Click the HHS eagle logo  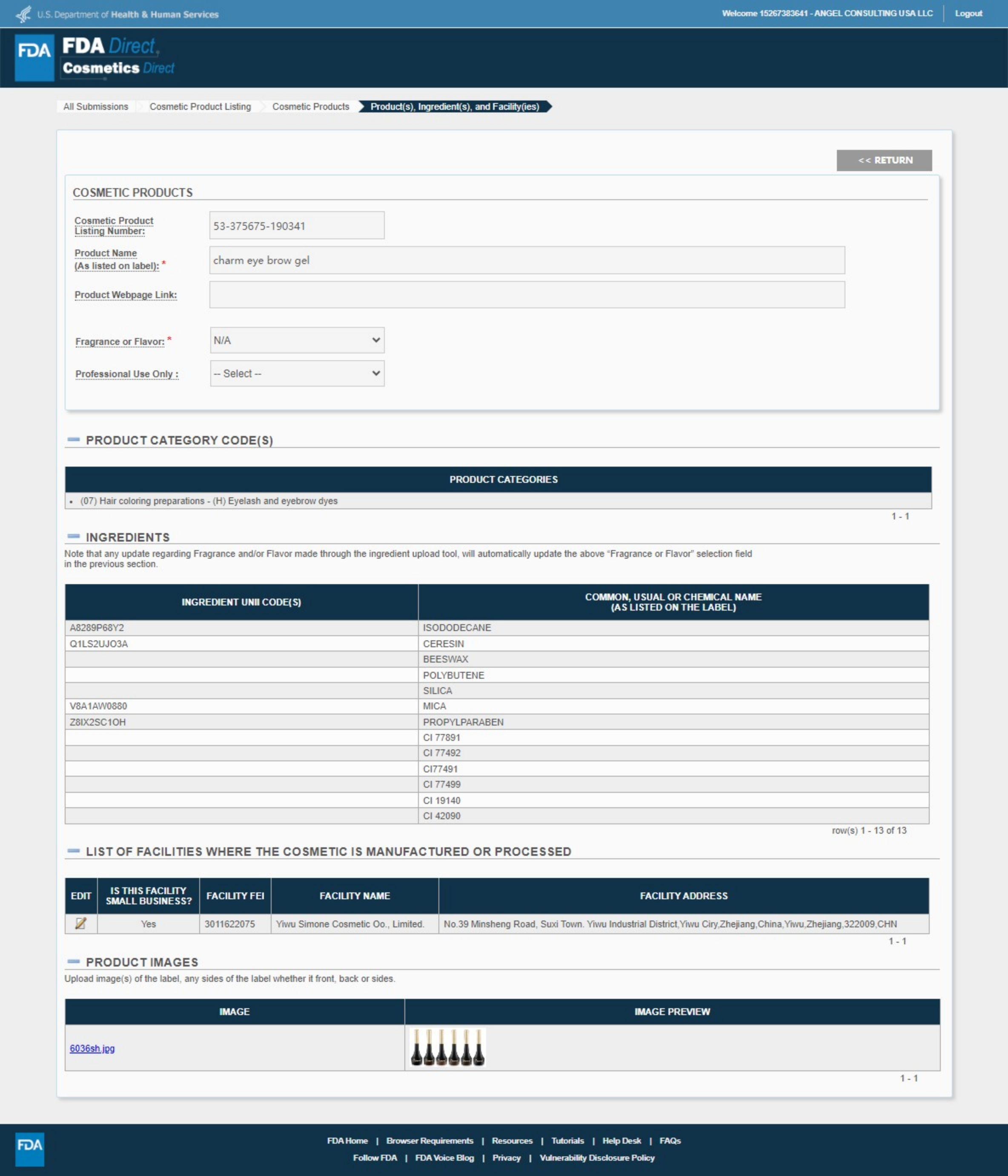(x=23, y=14)
